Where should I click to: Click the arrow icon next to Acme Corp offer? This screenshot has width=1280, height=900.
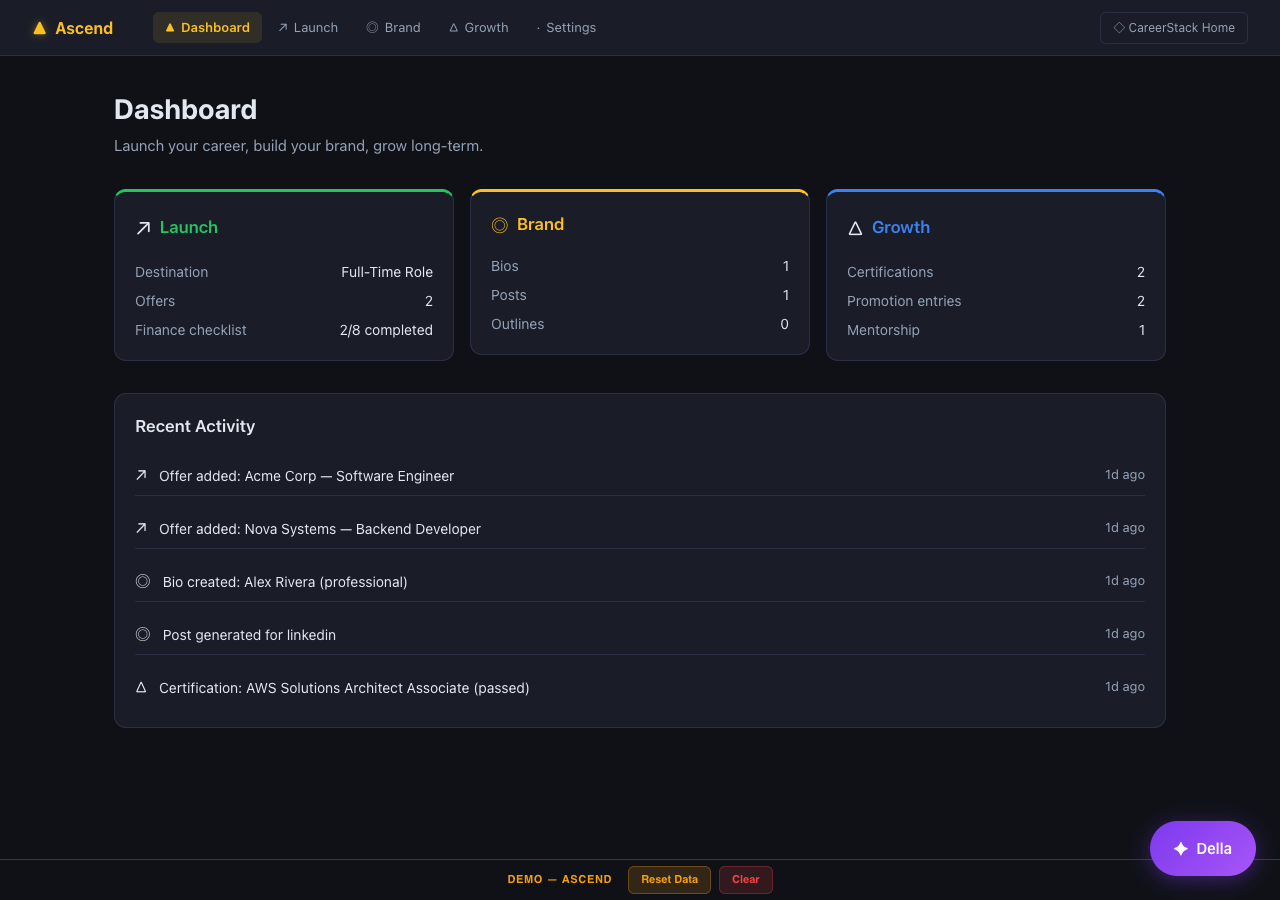(141, 475)
